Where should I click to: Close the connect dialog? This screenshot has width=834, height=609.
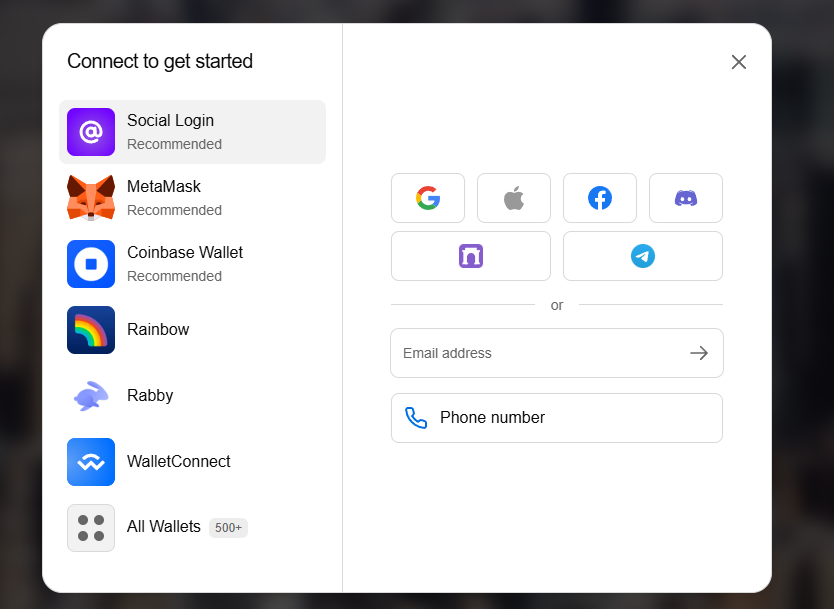[739, 62]
